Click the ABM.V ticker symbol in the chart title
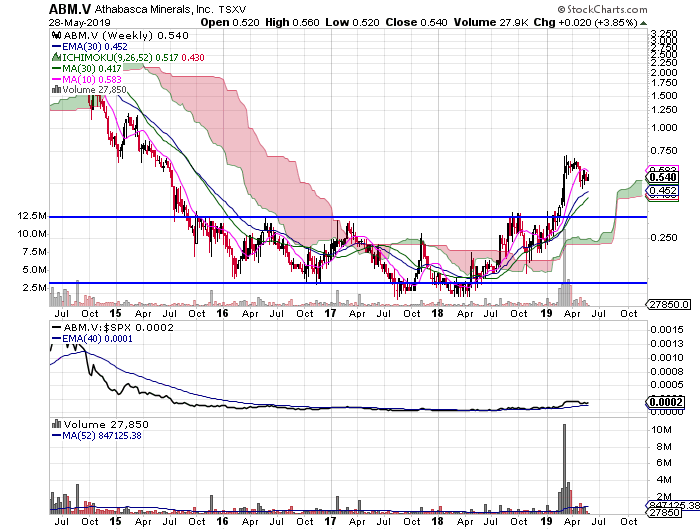Screen dimensions: 700x530 click(x=70, y=9)
